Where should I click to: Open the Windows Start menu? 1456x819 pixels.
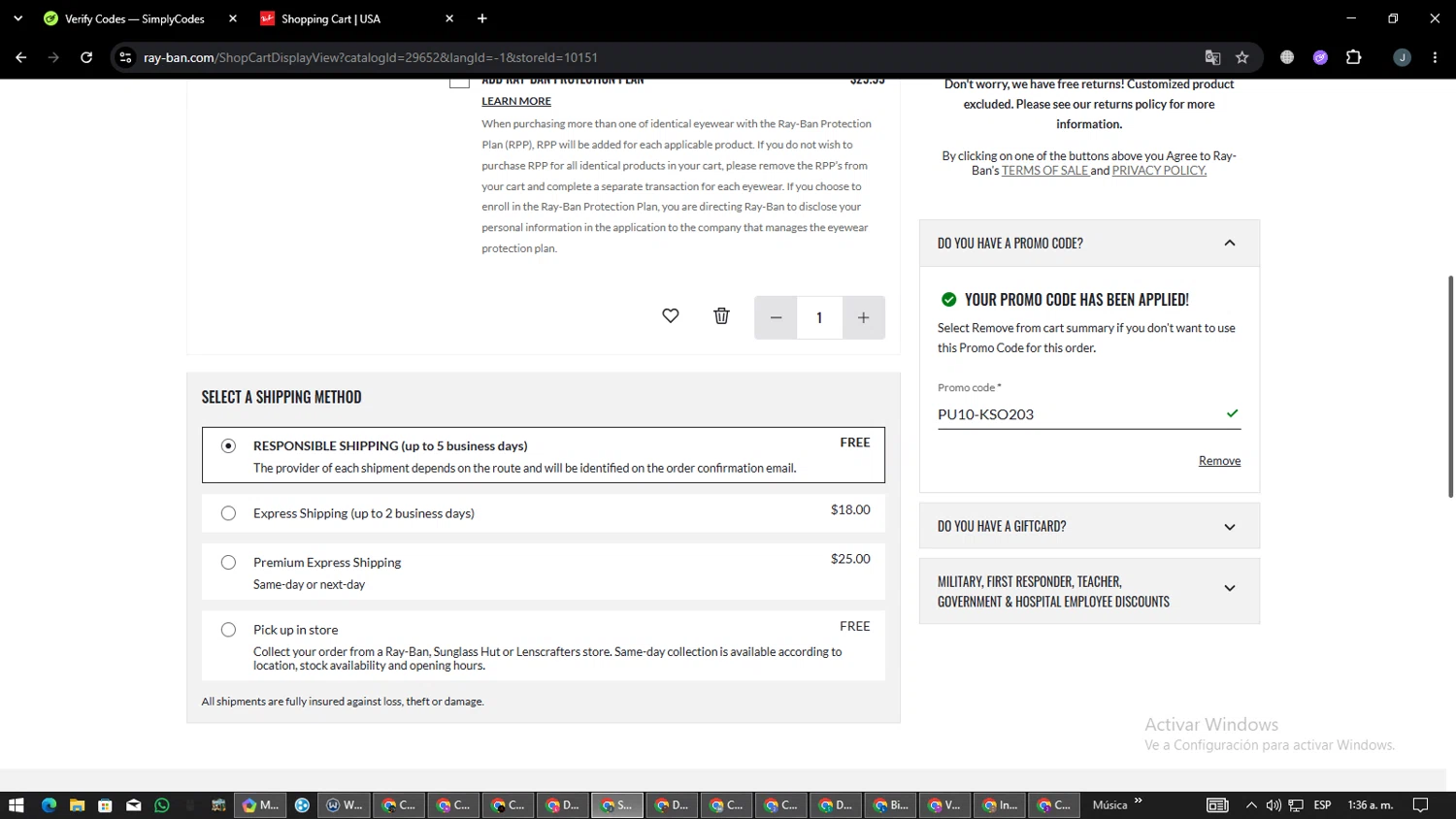point(16,805)
